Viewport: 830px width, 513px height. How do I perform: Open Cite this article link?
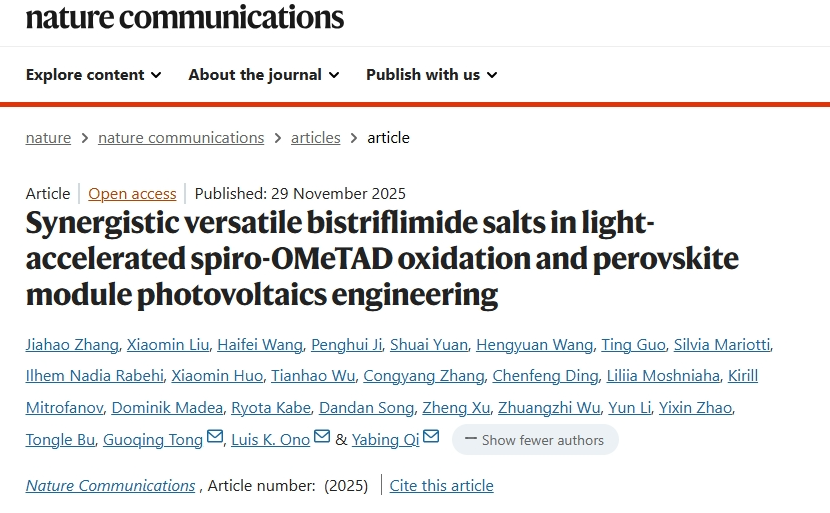coord(441,486)
